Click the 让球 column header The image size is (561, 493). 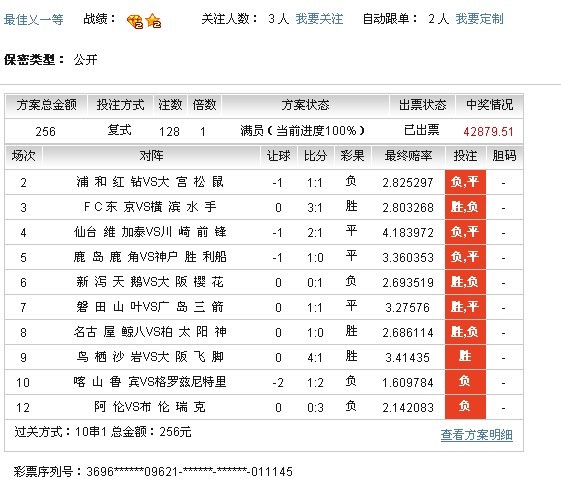click(x=278, y=156)
